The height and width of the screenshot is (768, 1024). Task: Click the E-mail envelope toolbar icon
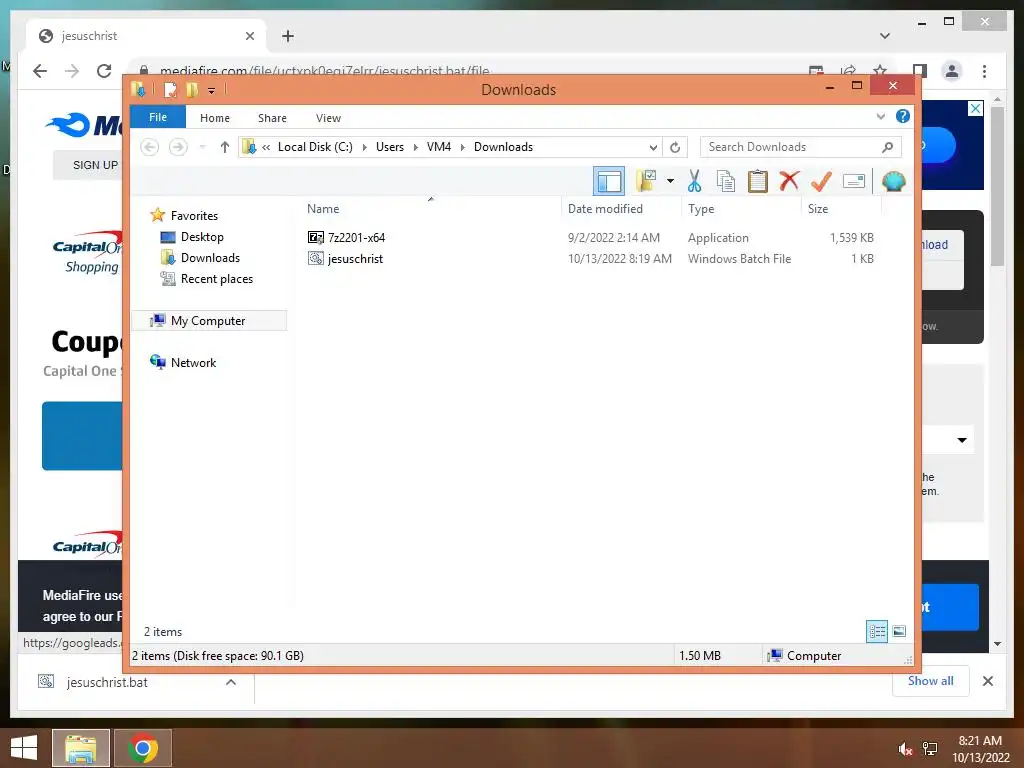click(x=854, y=181)
